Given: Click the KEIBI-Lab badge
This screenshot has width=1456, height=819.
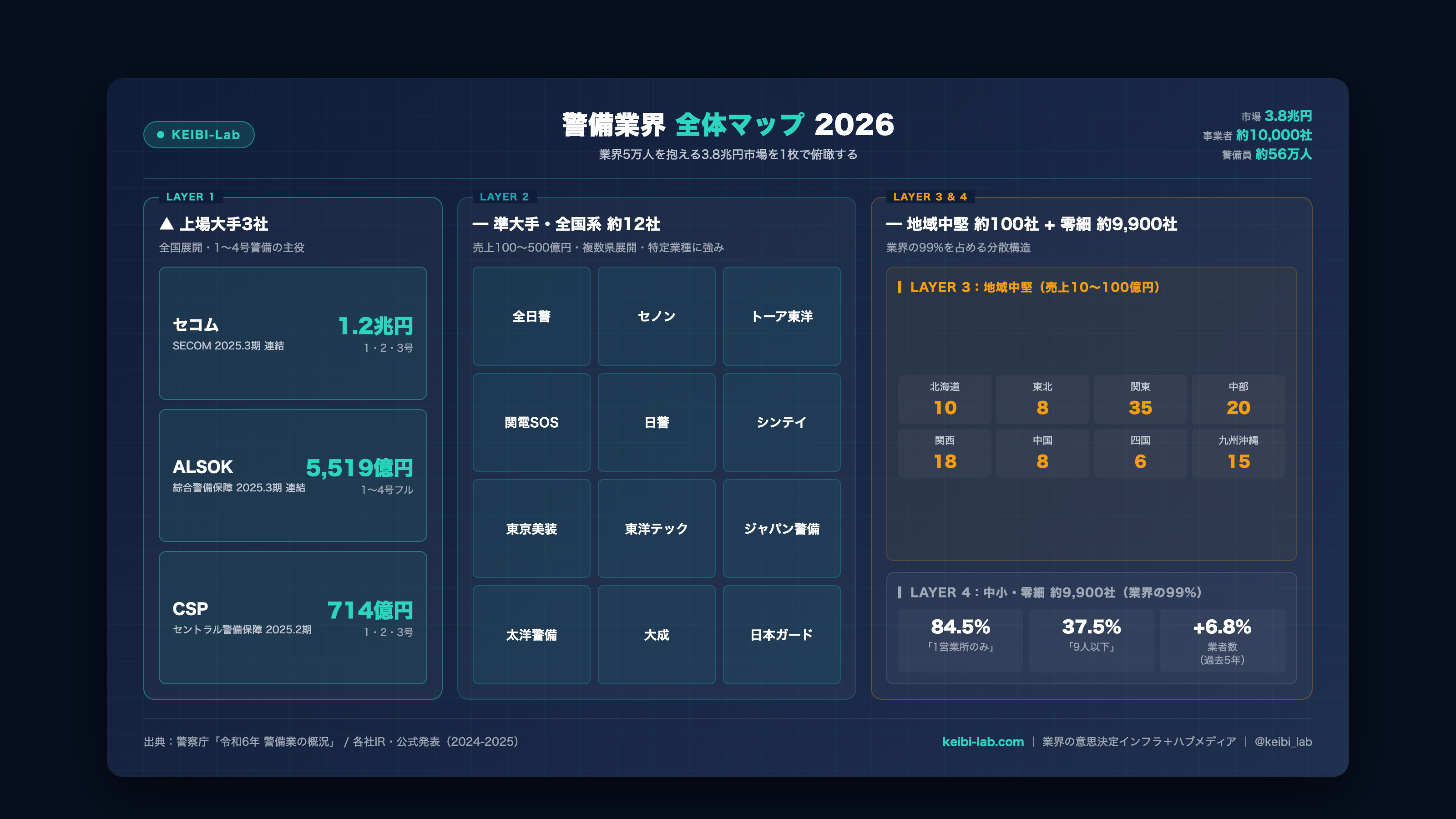Looking at the screenshot, I should click(199, 135).
